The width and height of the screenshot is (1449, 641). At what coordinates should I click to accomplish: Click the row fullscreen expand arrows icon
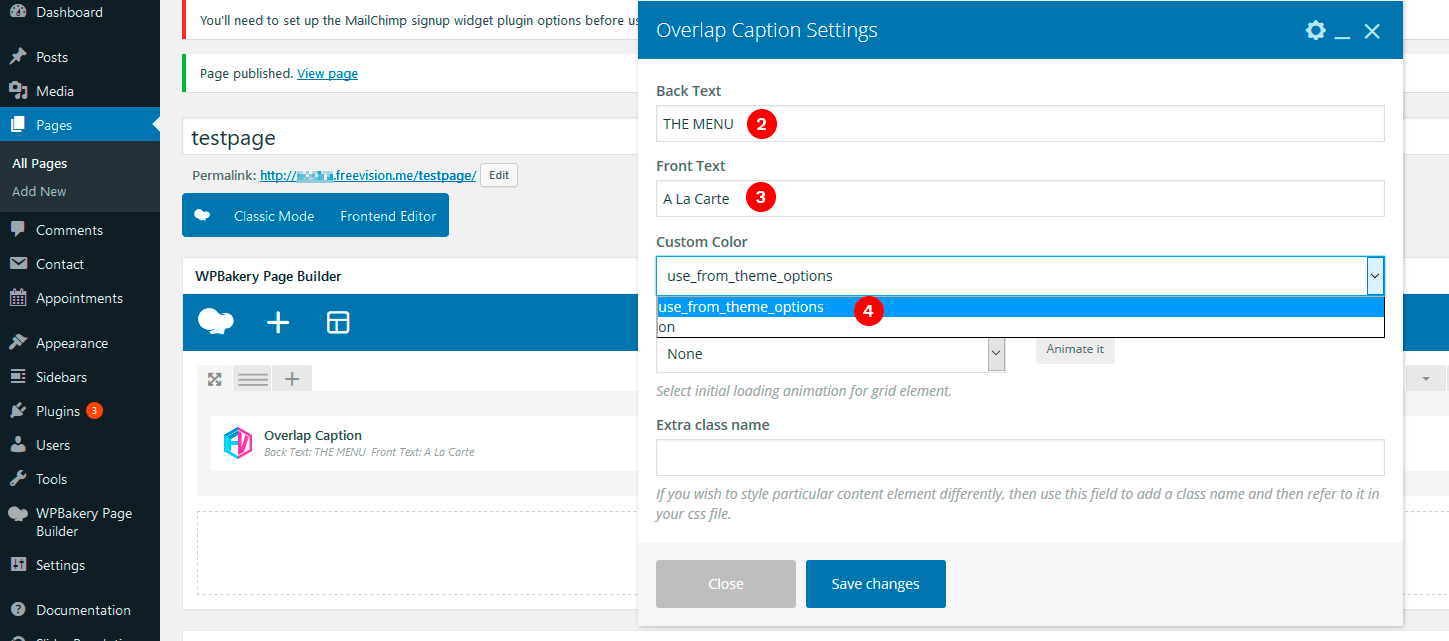coord(214,379)
